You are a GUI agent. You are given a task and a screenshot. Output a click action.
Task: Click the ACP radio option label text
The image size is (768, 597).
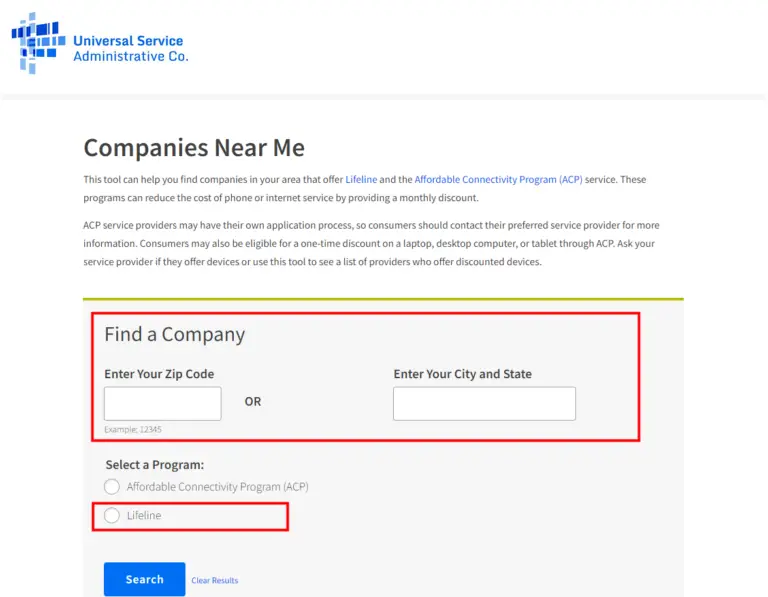217,487
